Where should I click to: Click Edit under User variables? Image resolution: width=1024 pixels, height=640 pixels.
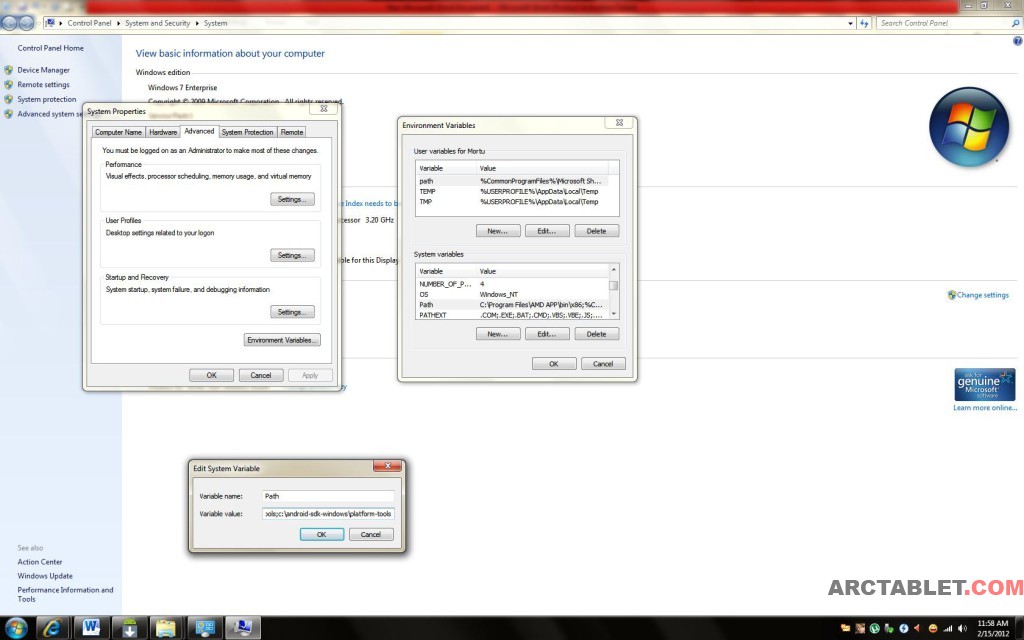(x=547, y=231)
